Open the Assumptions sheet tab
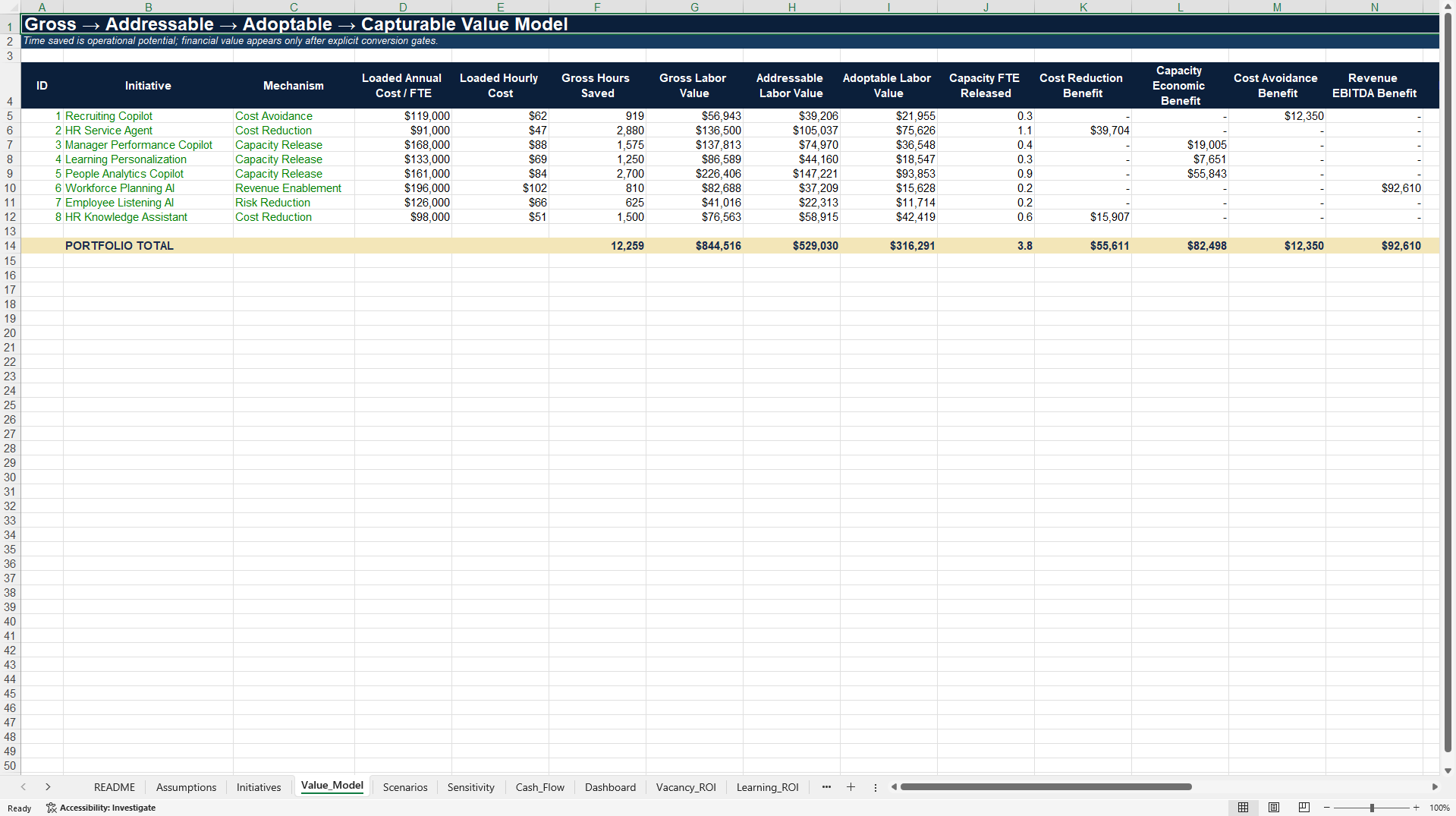1456x816 pixels. (186, 787)
